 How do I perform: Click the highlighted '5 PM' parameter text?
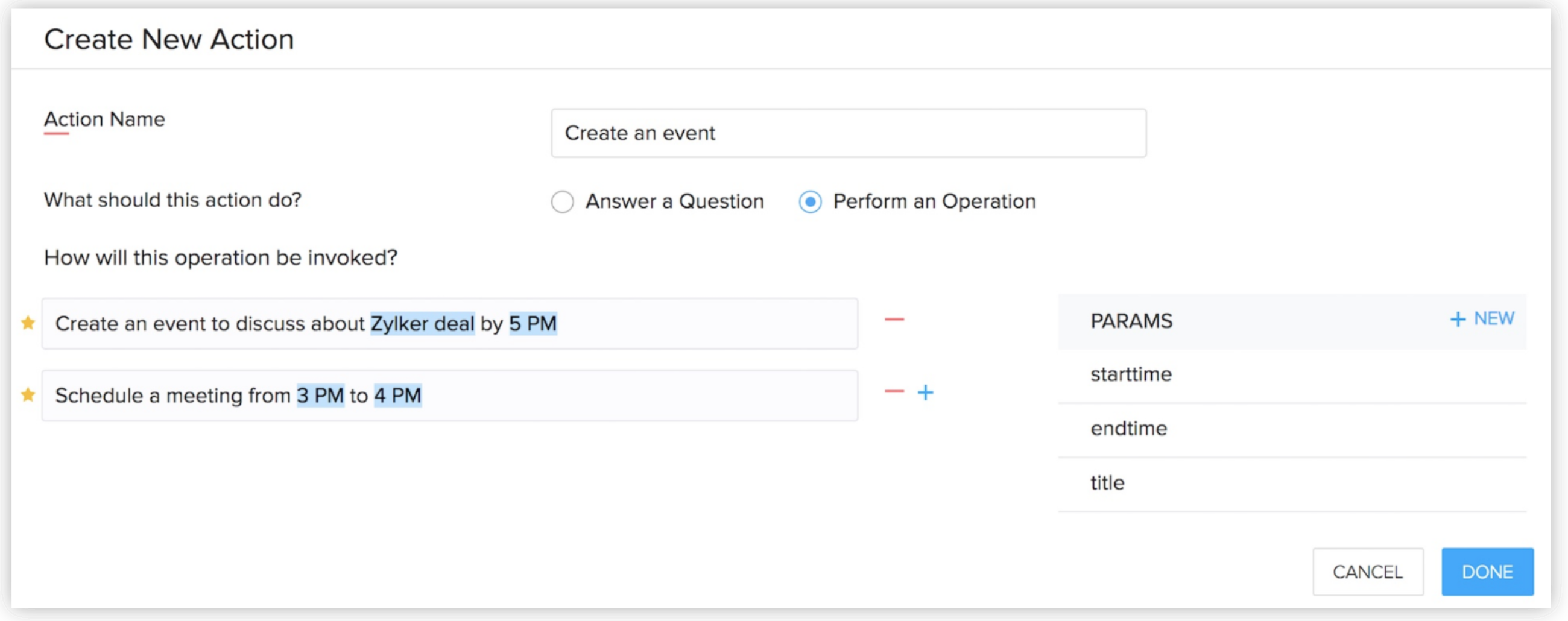pos(533,324)
